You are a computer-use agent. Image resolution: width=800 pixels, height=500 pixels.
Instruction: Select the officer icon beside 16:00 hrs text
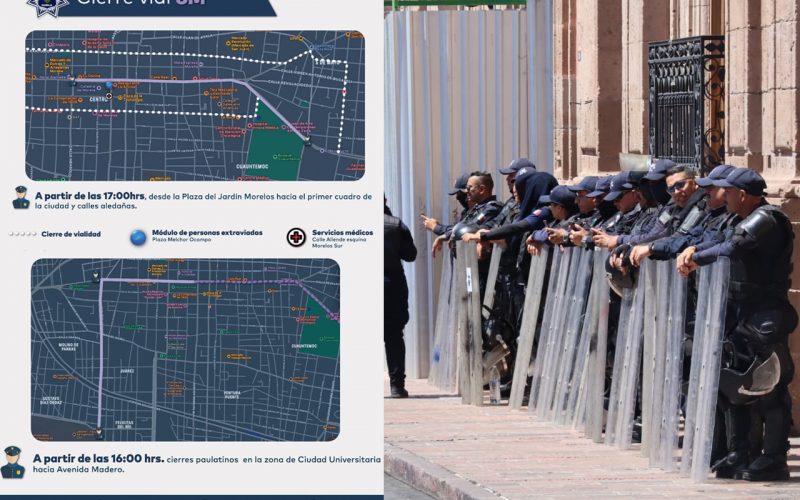[x=12, y=462]
